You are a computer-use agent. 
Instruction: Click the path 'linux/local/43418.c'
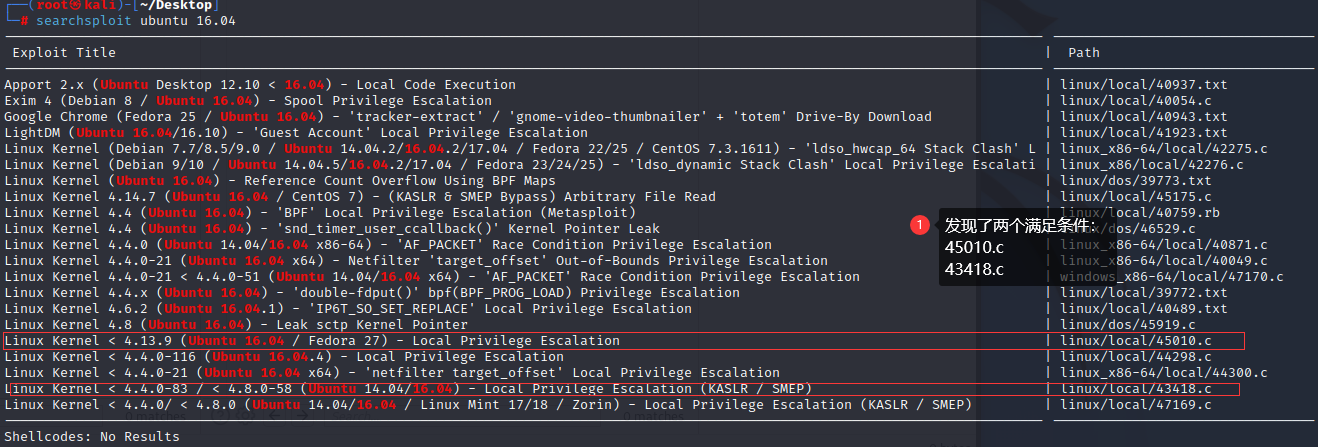click(x=1136, y=389)
